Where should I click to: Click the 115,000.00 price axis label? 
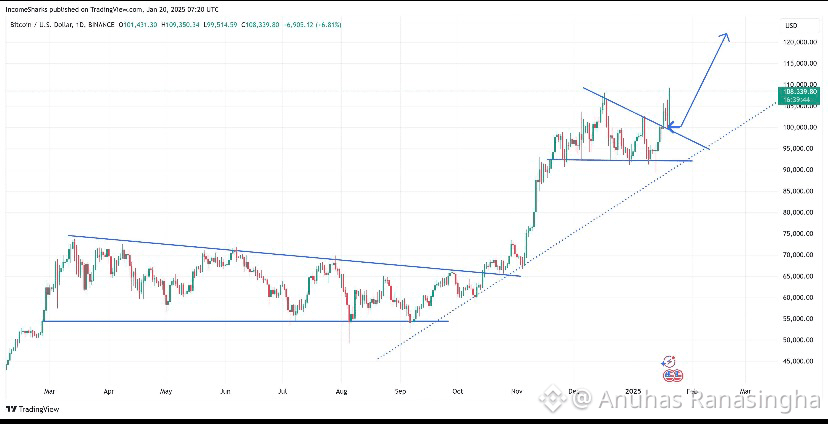[x=798, y=63]
